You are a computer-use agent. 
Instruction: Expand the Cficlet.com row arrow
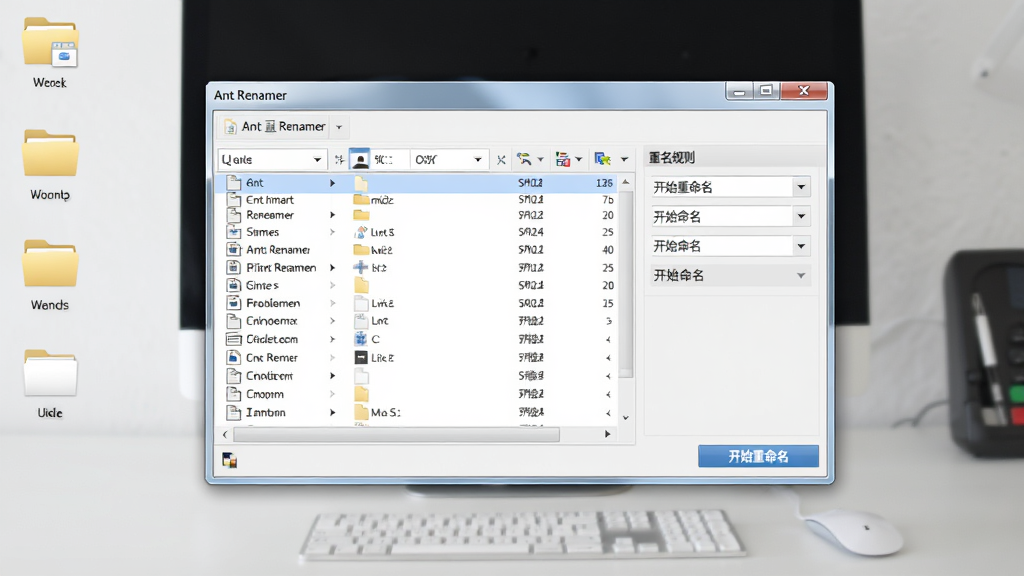click(332, 340)
